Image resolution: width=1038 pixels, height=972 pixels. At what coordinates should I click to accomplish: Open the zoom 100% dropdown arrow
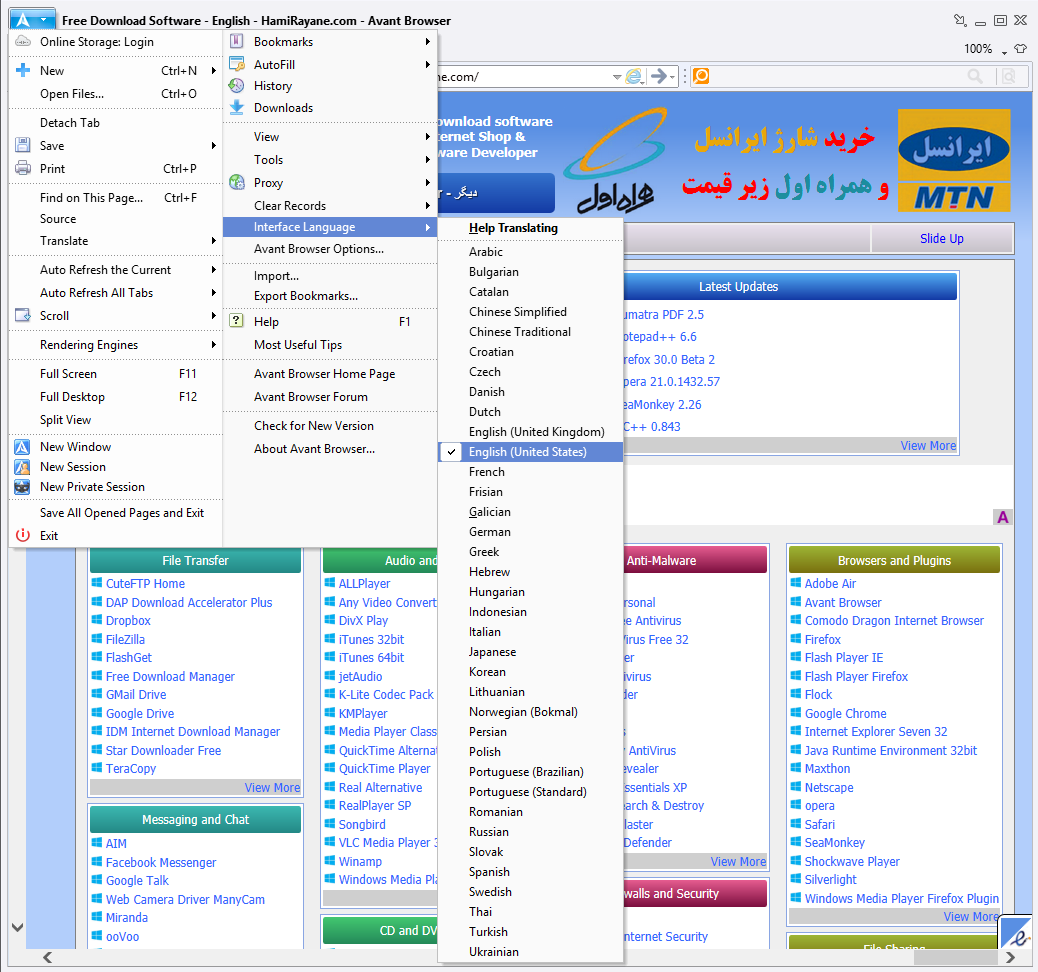pyautogui.click(x=1002, y=50)
